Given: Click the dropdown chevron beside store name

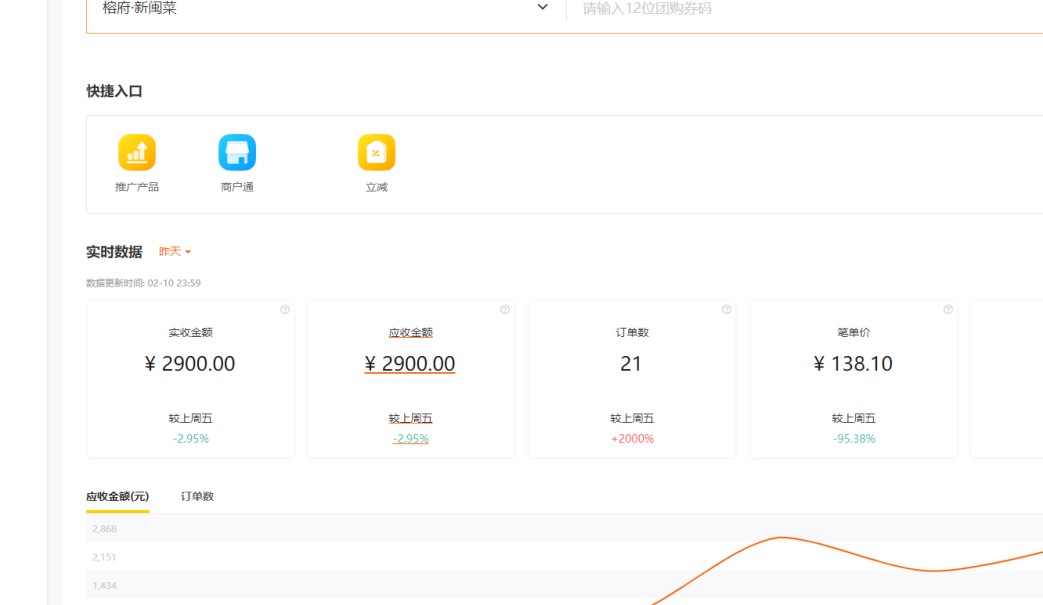Looking at the screenshot, I should (543, 7).
